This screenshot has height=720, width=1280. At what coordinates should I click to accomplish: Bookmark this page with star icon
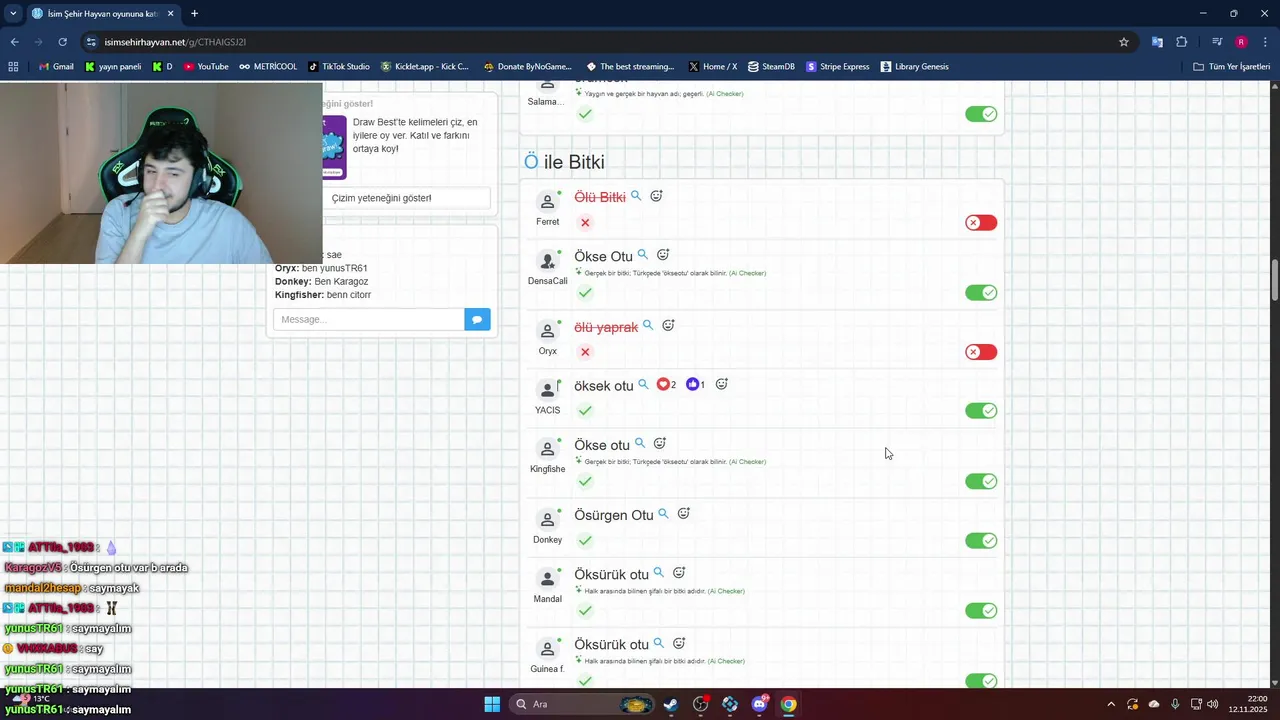(1124, 42)
